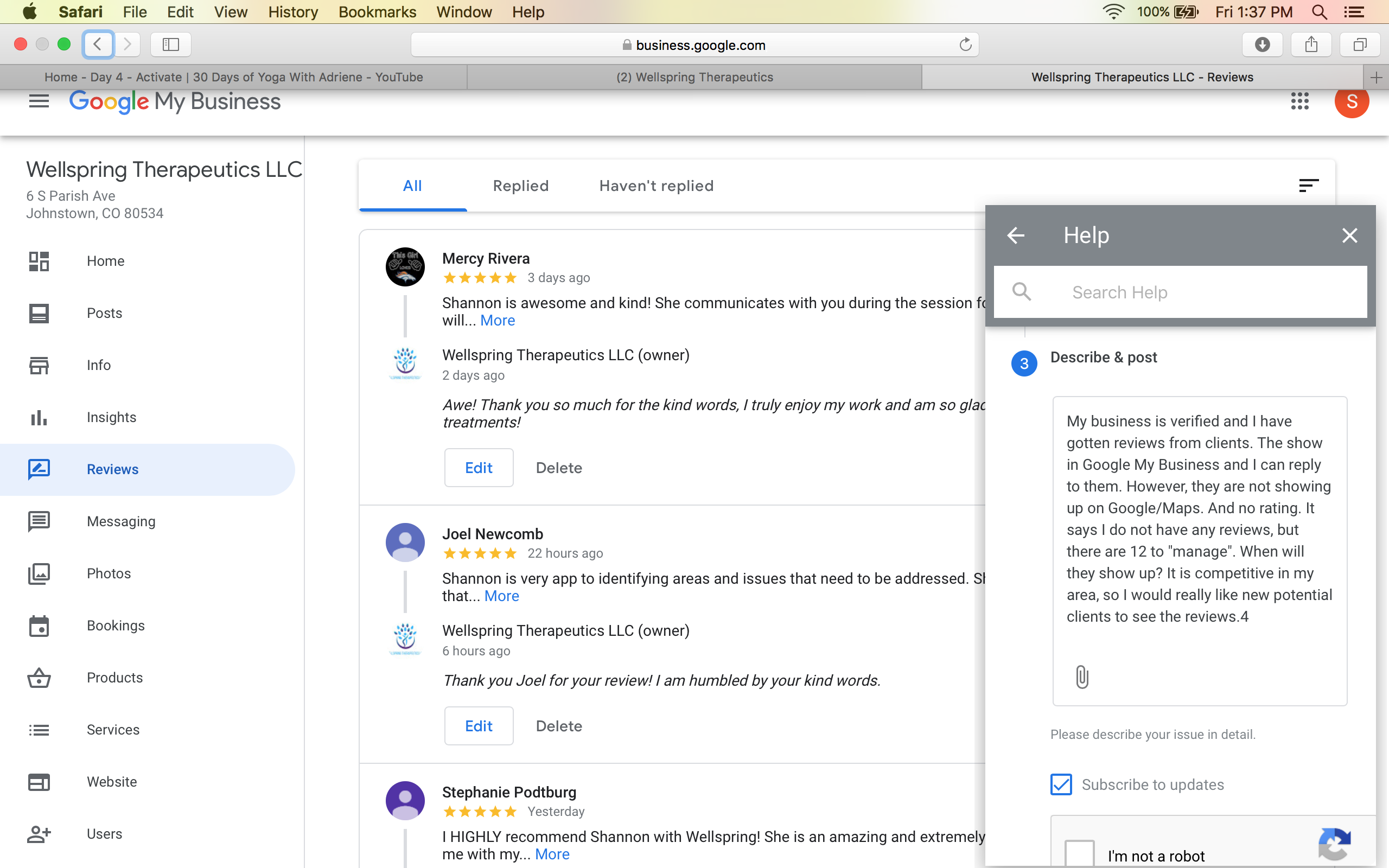Expand Joel Newcomb's review with More

[x=501, y=596]
